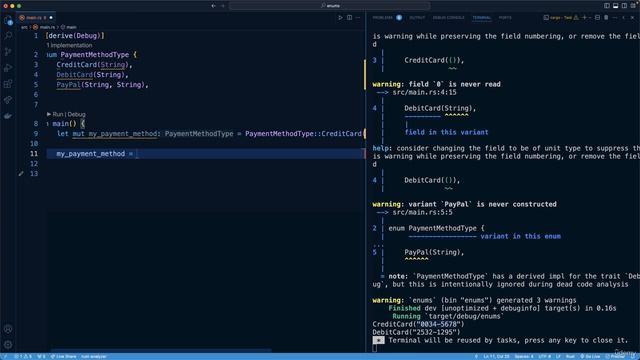The width and height of the screenshot is (640, 360).
Task: Switch to the Terminal tab
Action: tap(482, 18)
